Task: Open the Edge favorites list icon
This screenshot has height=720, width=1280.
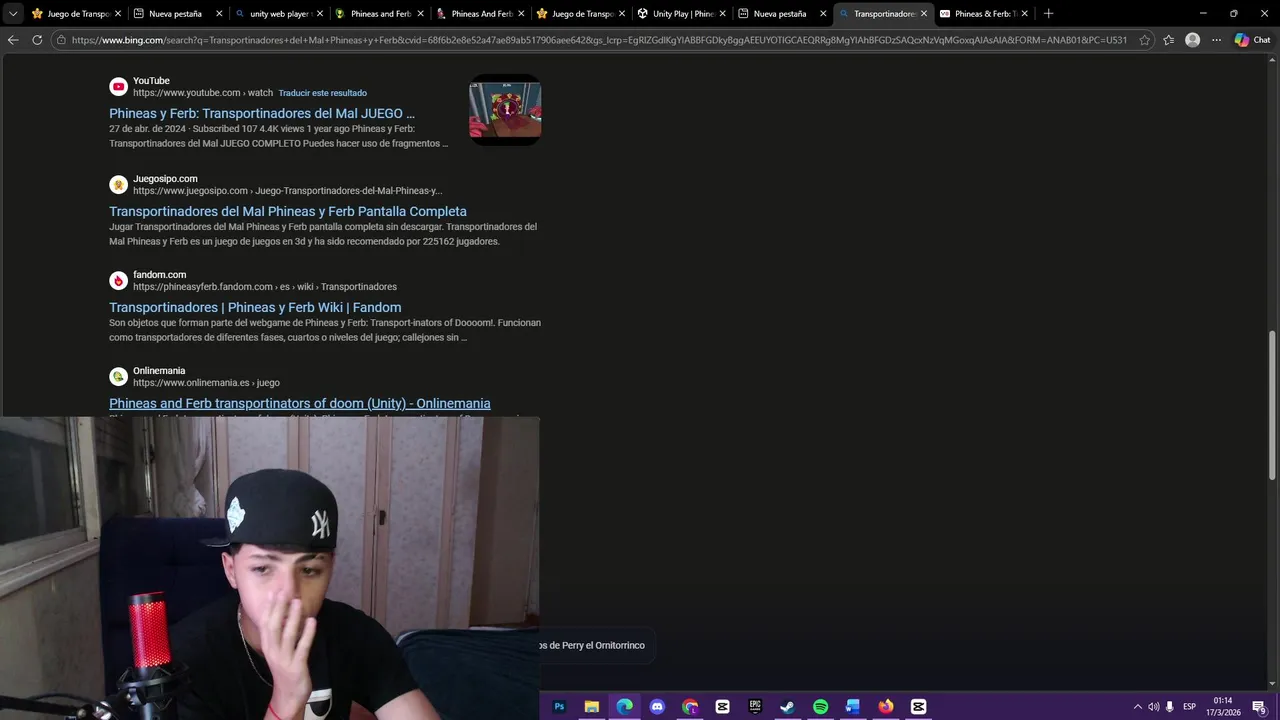Action: click(x=1168, y=40)
